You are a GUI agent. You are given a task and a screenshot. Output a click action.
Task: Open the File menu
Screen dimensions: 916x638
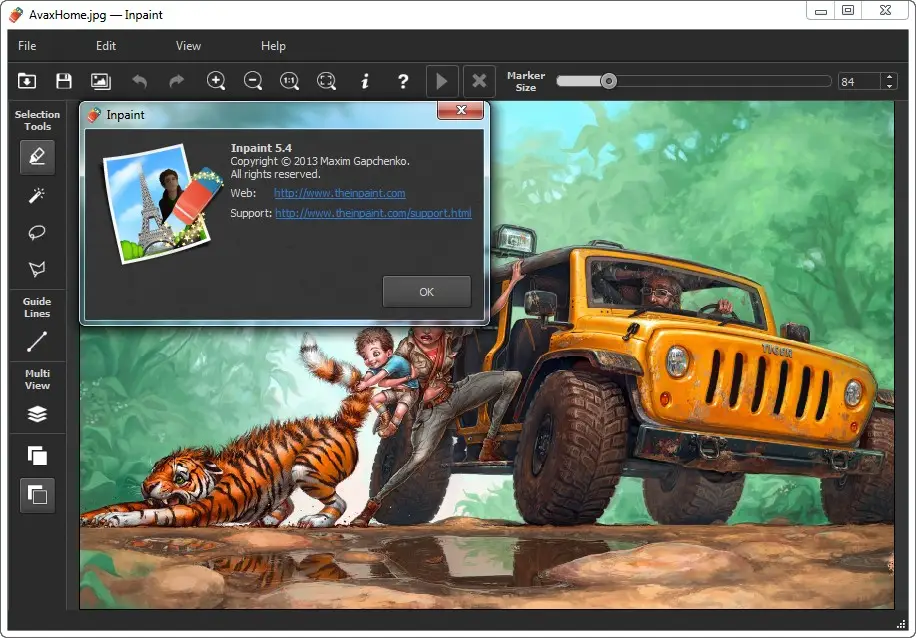point(27,46)
